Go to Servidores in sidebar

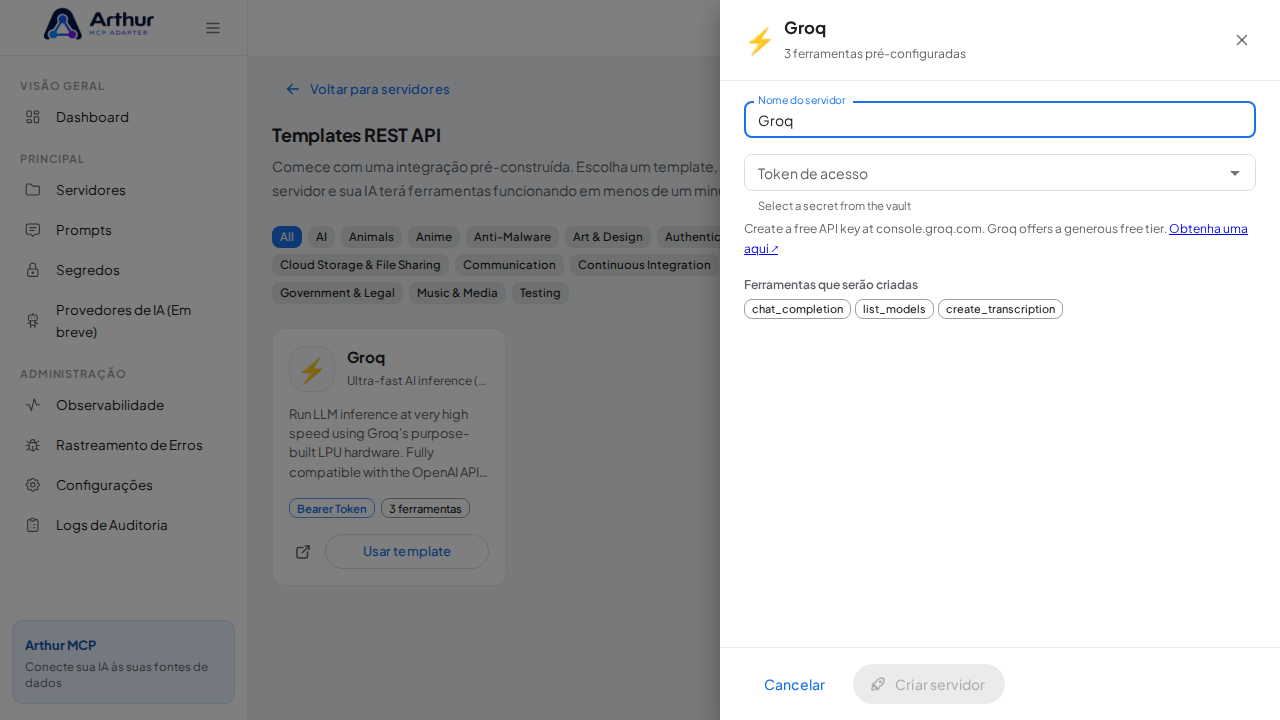click(x=123, y=190)
